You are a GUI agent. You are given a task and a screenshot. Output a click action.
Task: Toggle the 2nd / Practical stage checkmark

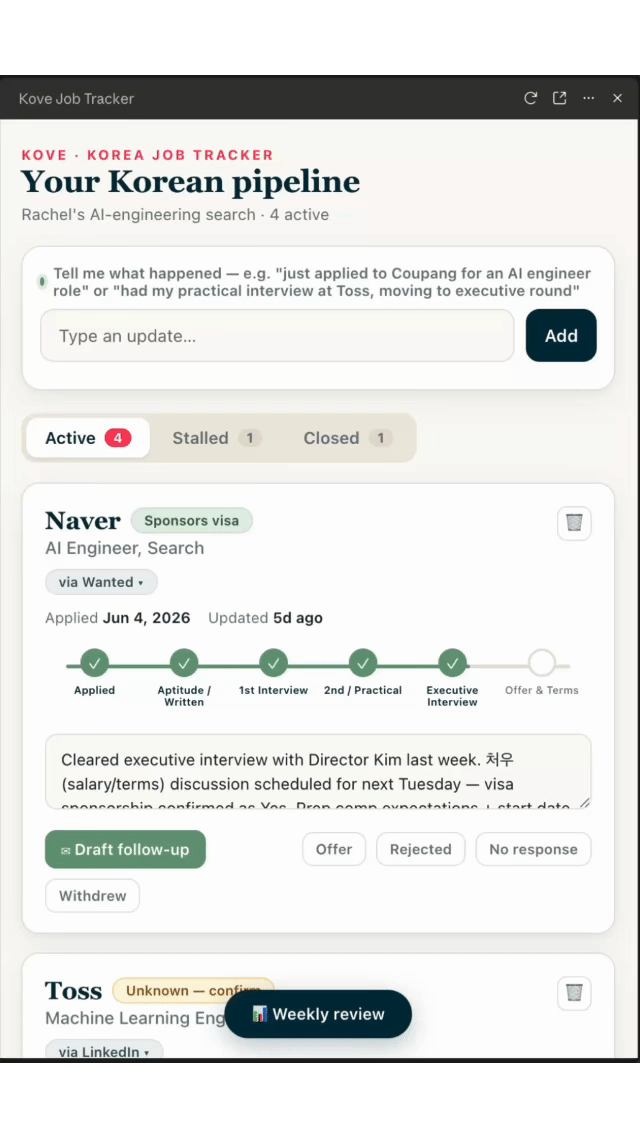[x=363, y=663]
